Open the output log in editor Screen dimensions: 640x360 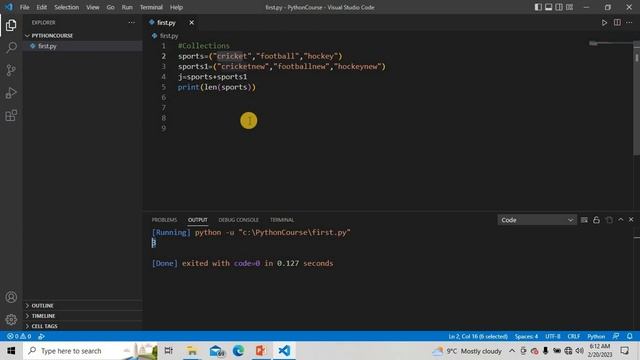click(x=609, y=220)
